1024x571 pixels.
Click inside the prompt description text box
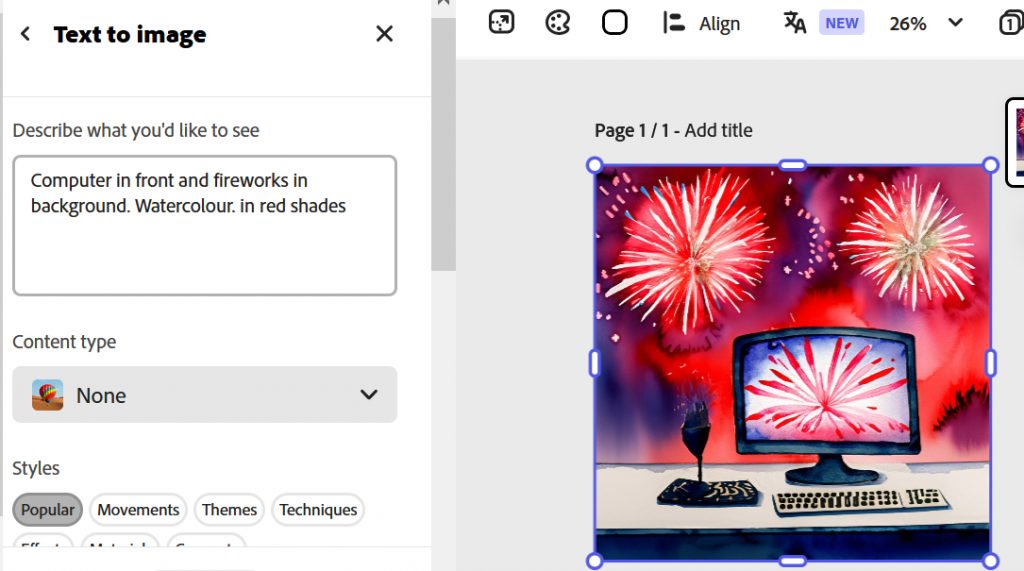tap(204, 225)
